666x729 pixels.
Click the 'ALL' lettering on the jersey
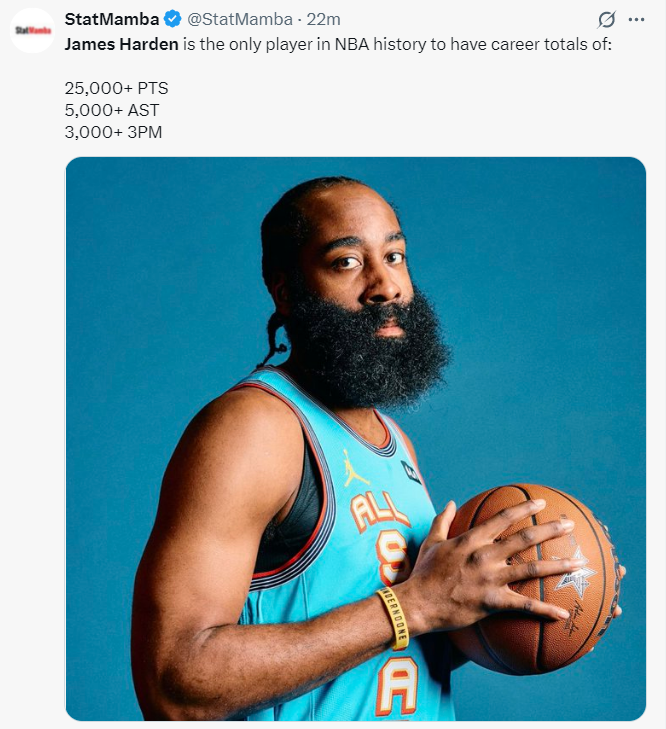(379, 511)
